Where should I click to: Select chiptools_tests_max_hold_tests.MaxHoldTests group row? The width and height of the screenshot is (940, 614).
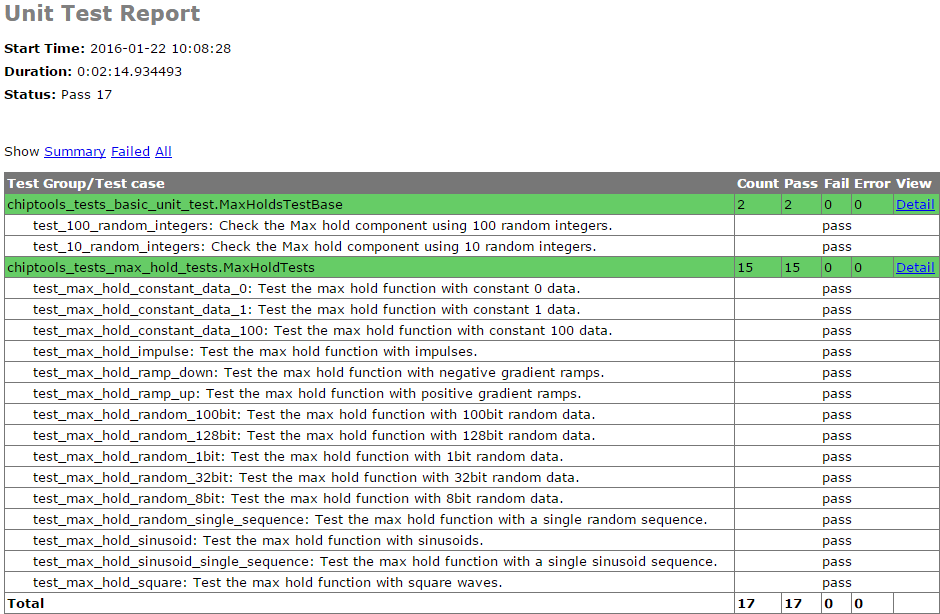(161, 268)
